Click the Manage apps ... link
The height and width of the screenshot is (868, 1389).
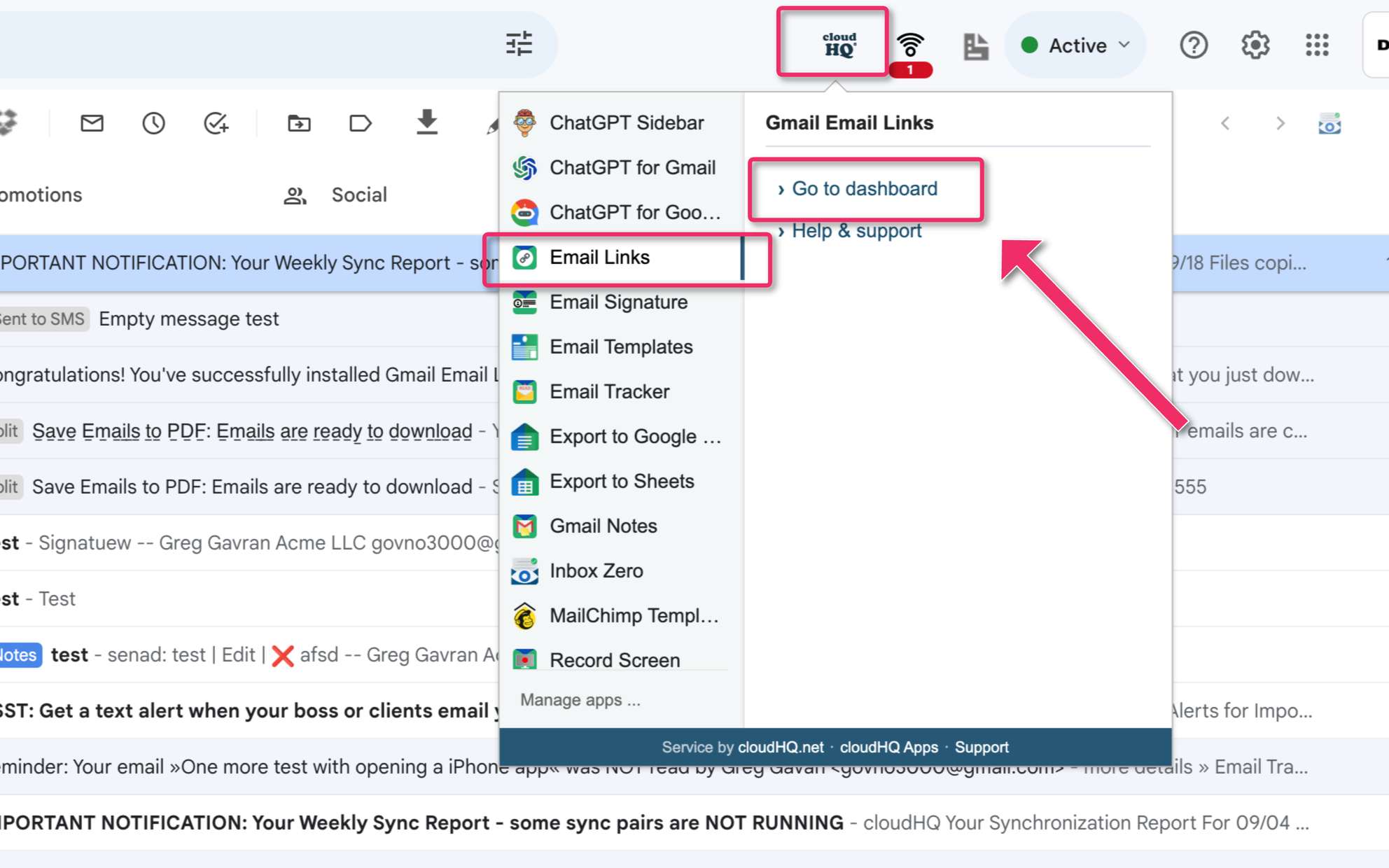[580, 700]
